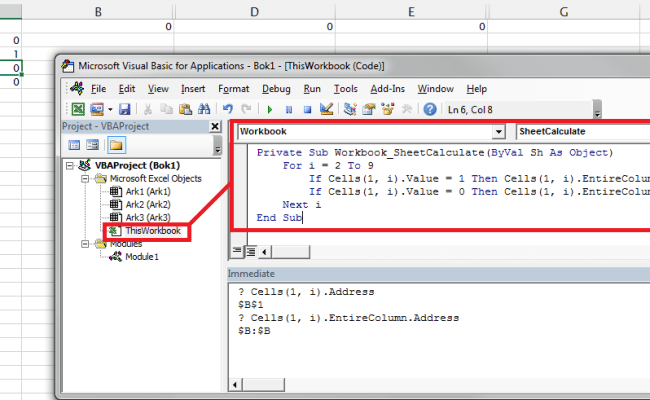This screenshot has width=650, height=400.
Task: Click the code window horizontal scrollbar thumb
Action: (290, 252)
